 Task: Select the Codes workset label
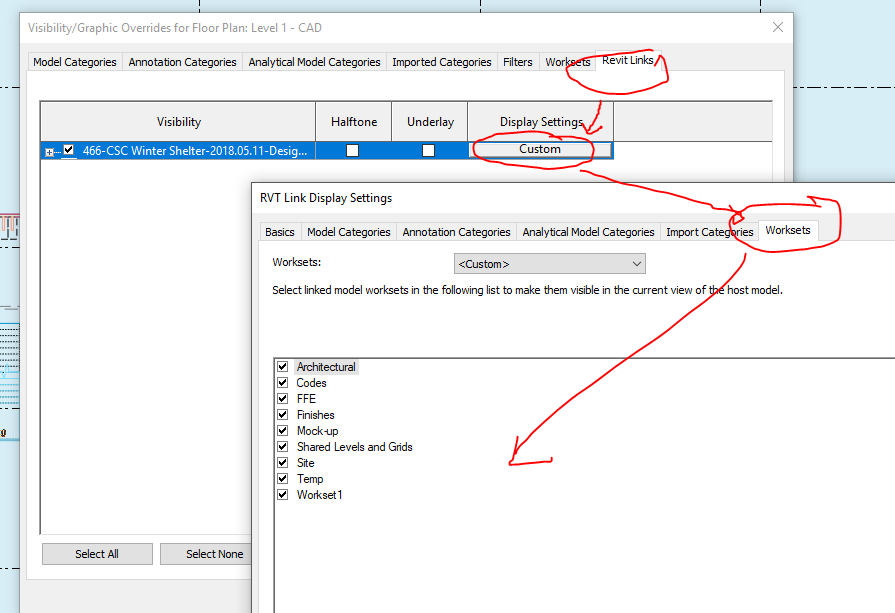pyautogui.click(x=312, y=383)
